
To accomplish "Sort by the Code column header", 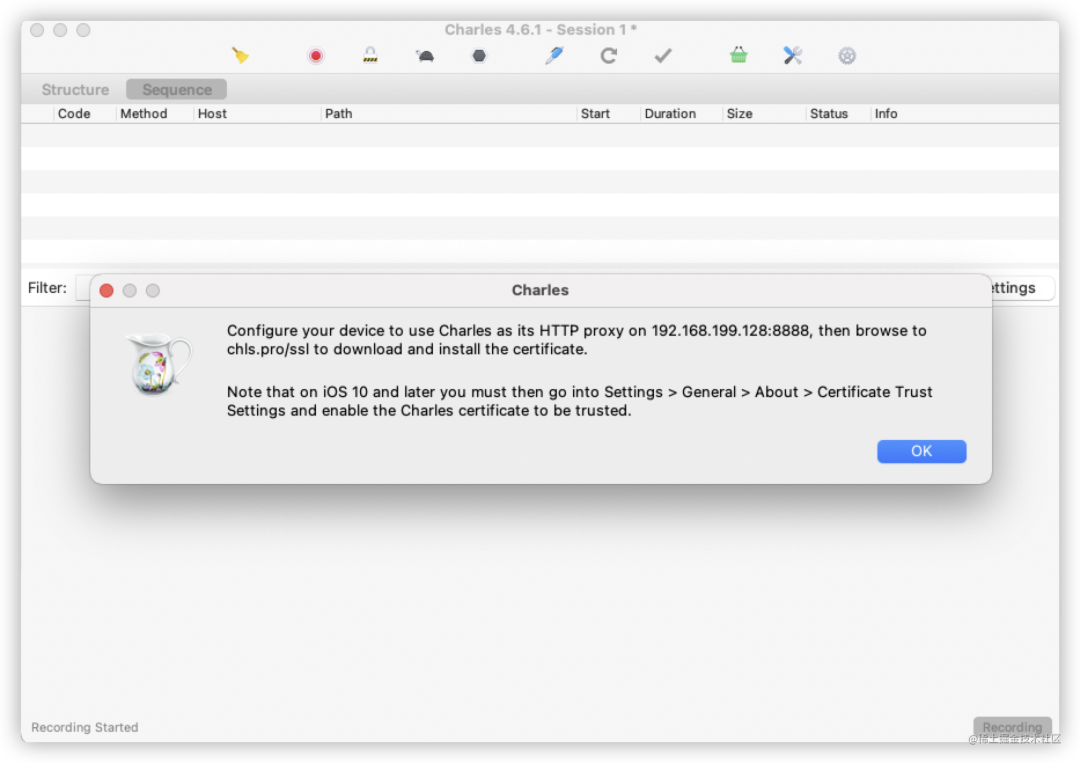I will 74,114.
